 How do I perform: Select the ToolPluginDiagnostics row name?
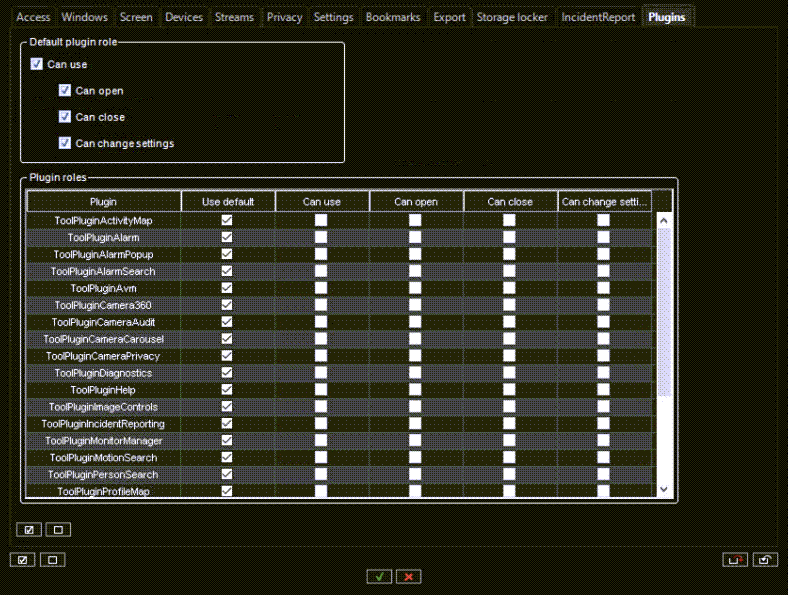[104, 373]
